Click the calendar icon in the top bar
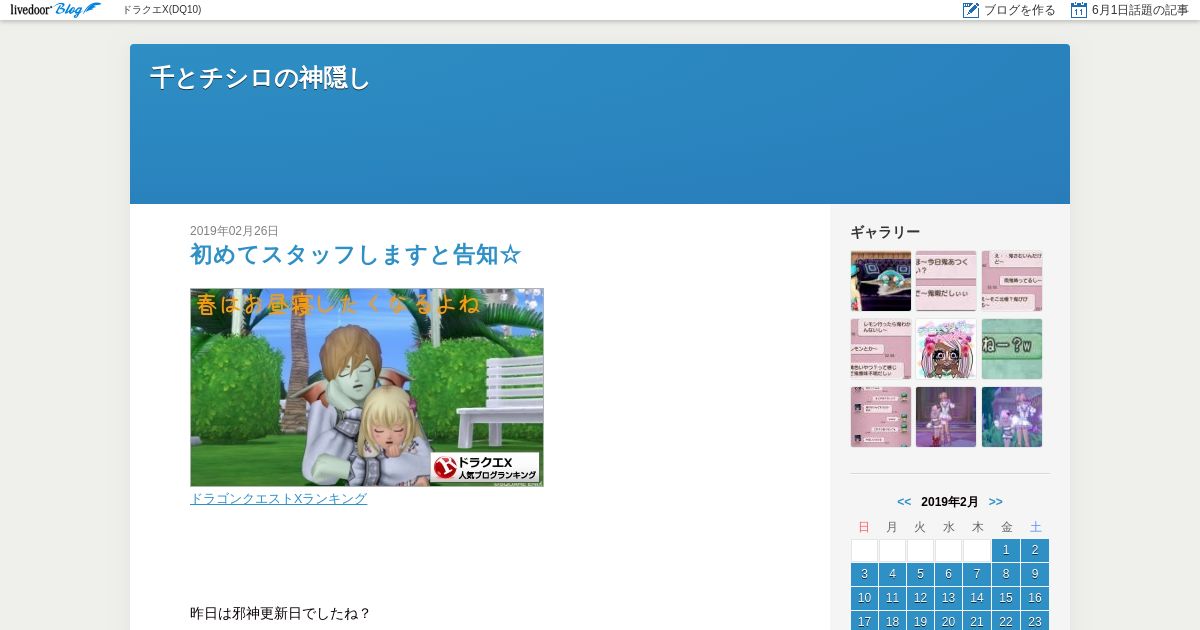 (1079, 10)
